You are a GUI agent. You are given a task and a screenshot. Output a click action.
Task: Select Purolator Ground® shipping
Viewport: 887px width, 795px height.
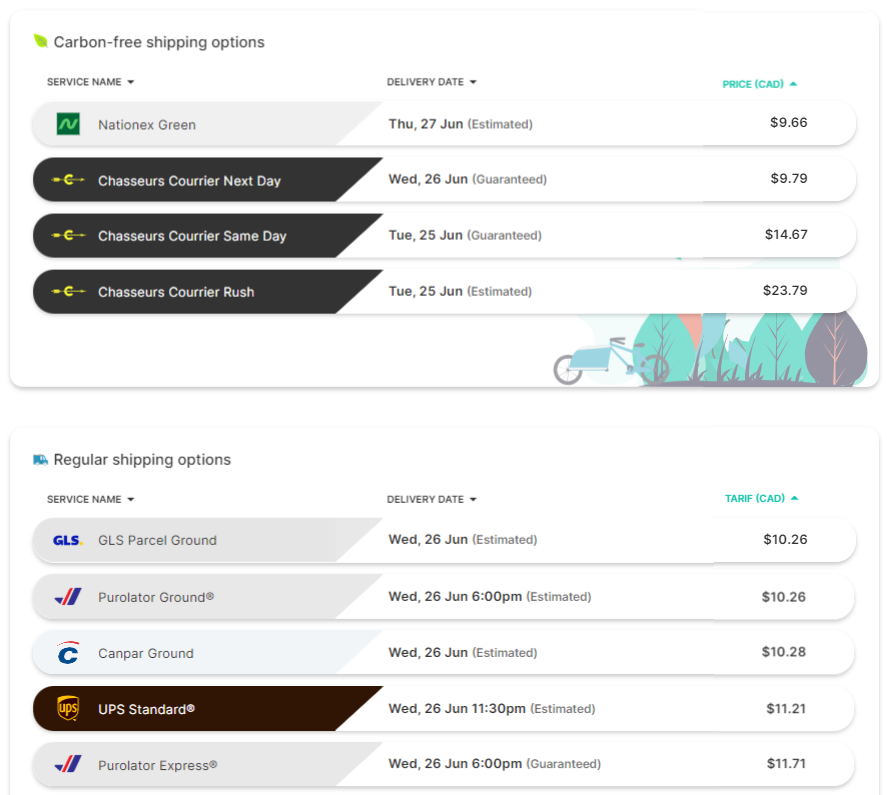[444, 596]
